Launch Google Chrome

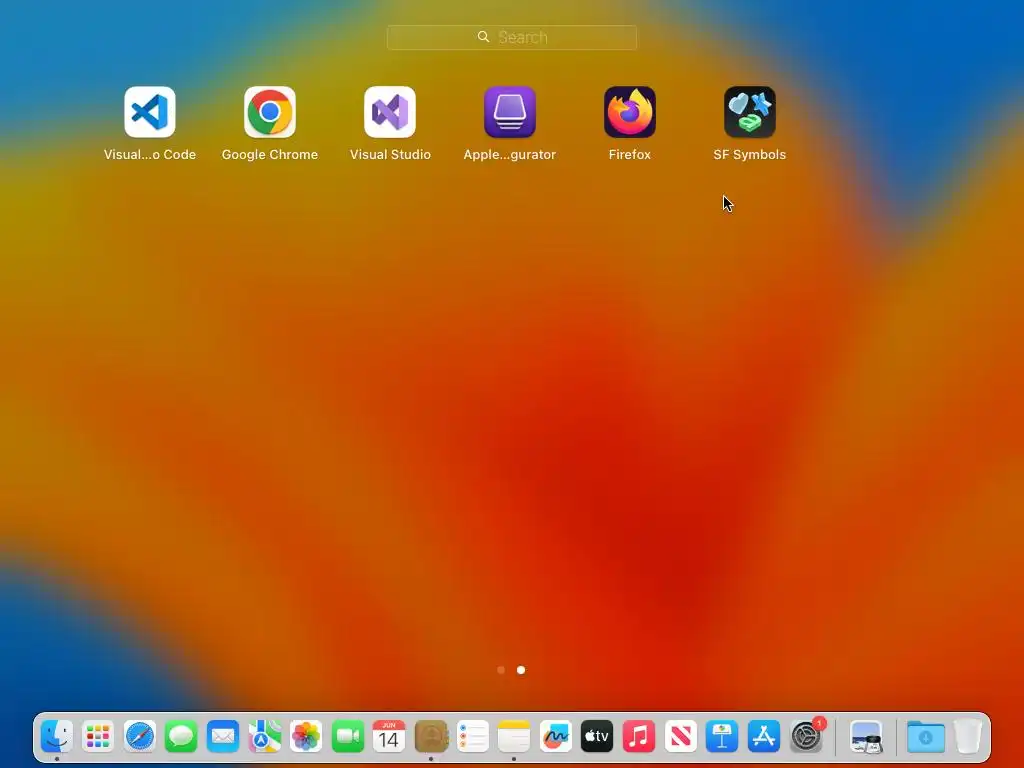pyautogui.click(x=270, y=112)
